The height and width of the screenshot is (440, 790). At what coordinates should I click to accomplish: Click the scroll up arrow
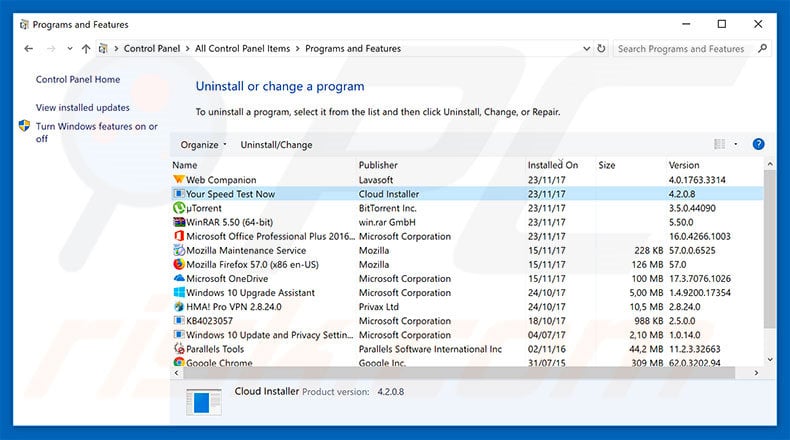769,164
